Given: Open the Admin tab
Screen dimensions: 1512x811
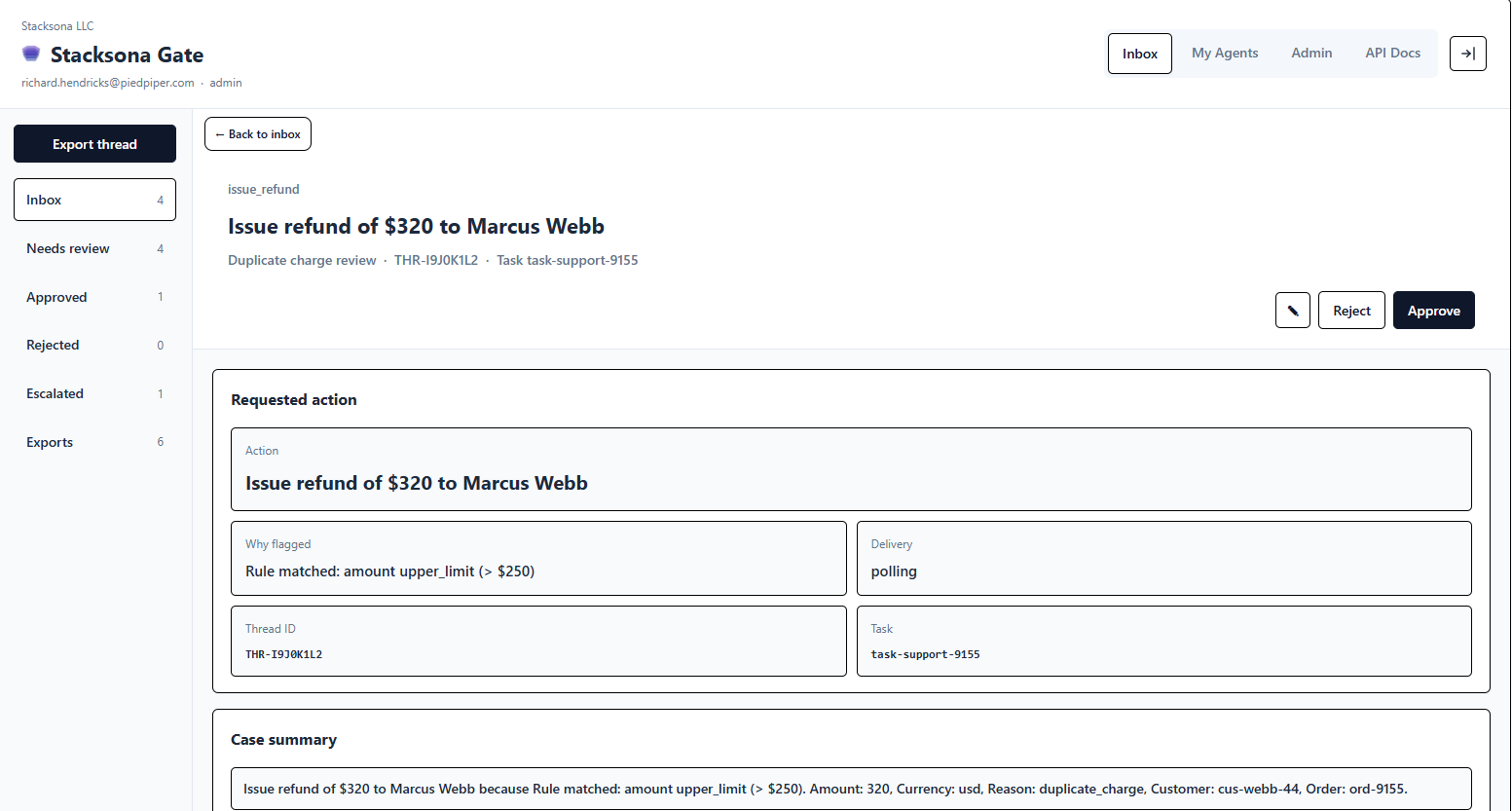Looking at the screenshot, I should coord(1310,54).
